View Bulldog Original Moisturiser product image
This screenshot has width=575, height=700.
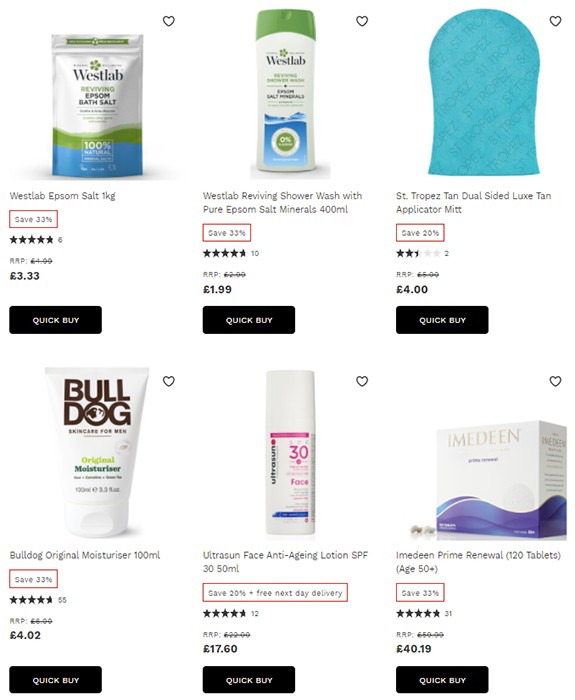97,452
